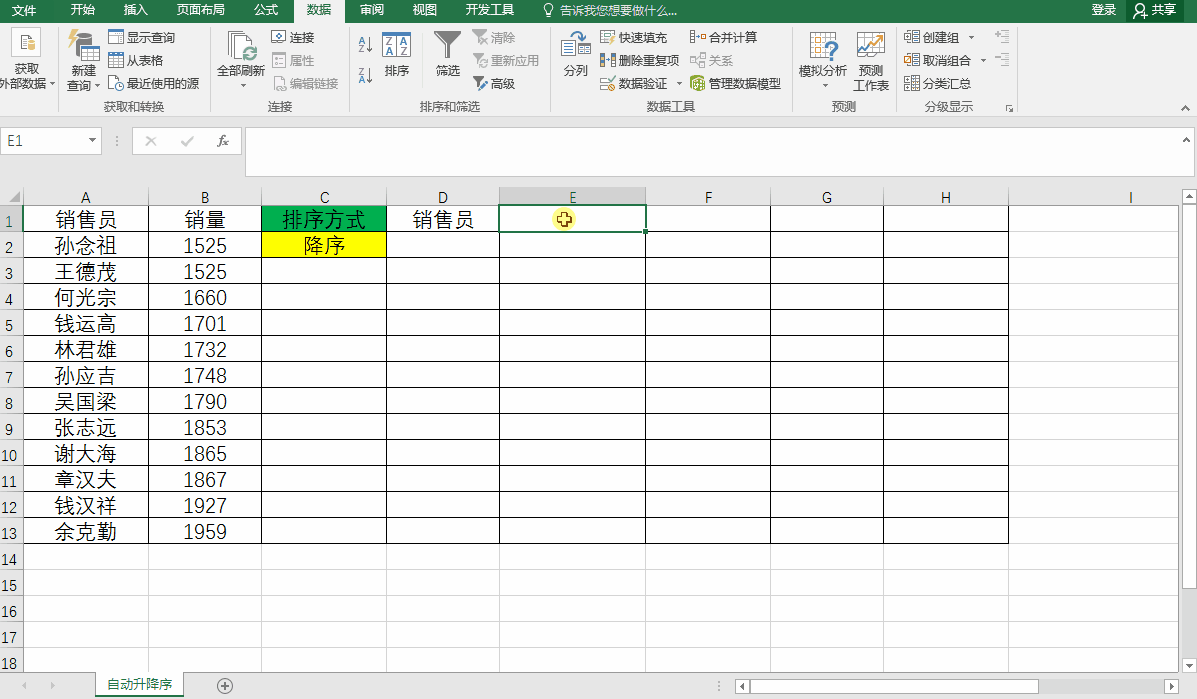The image size is (1197, 699).
Task: Select the 自动升降序 sheet tab
Action: click(140, 685)
